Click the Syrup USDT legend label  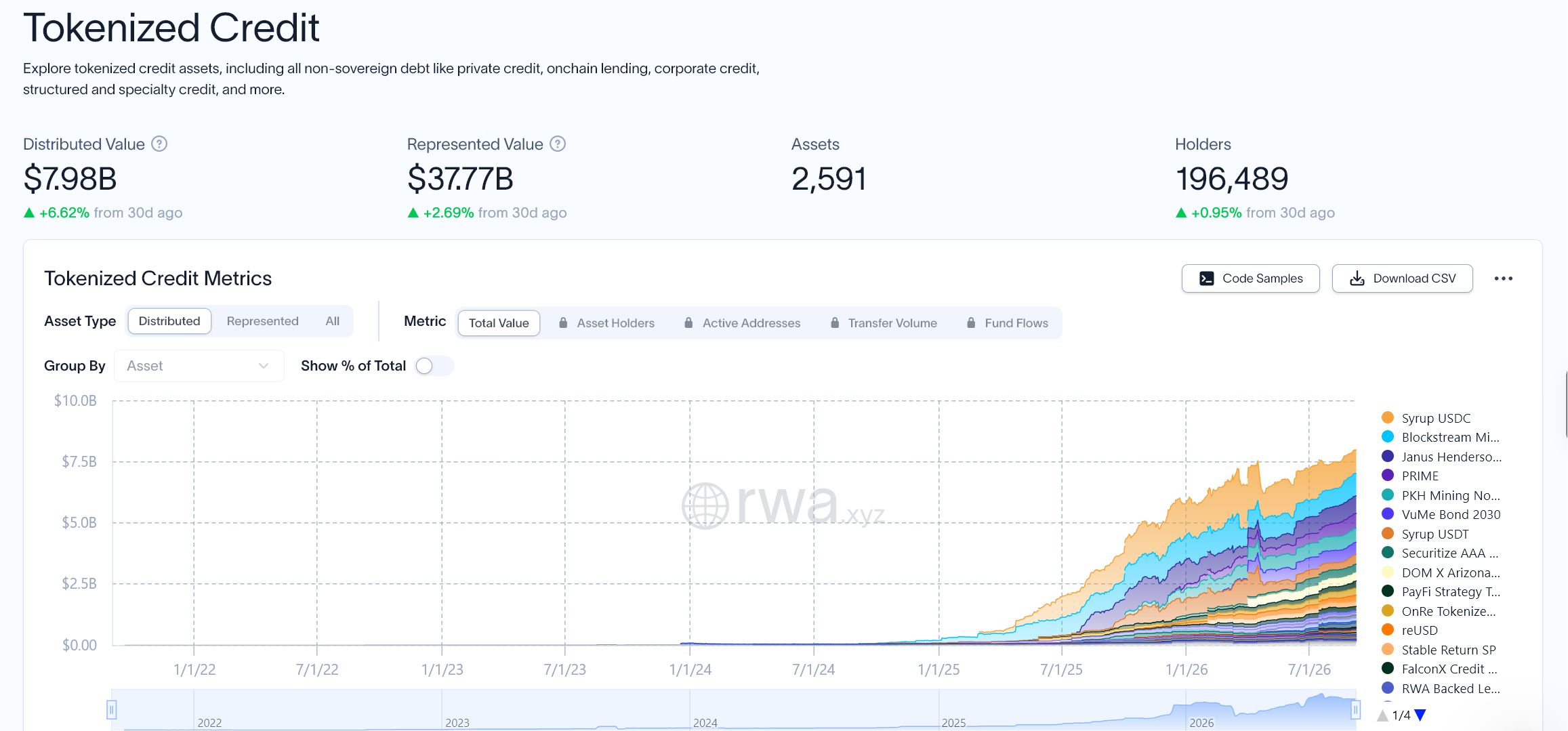pos(1435,534)
